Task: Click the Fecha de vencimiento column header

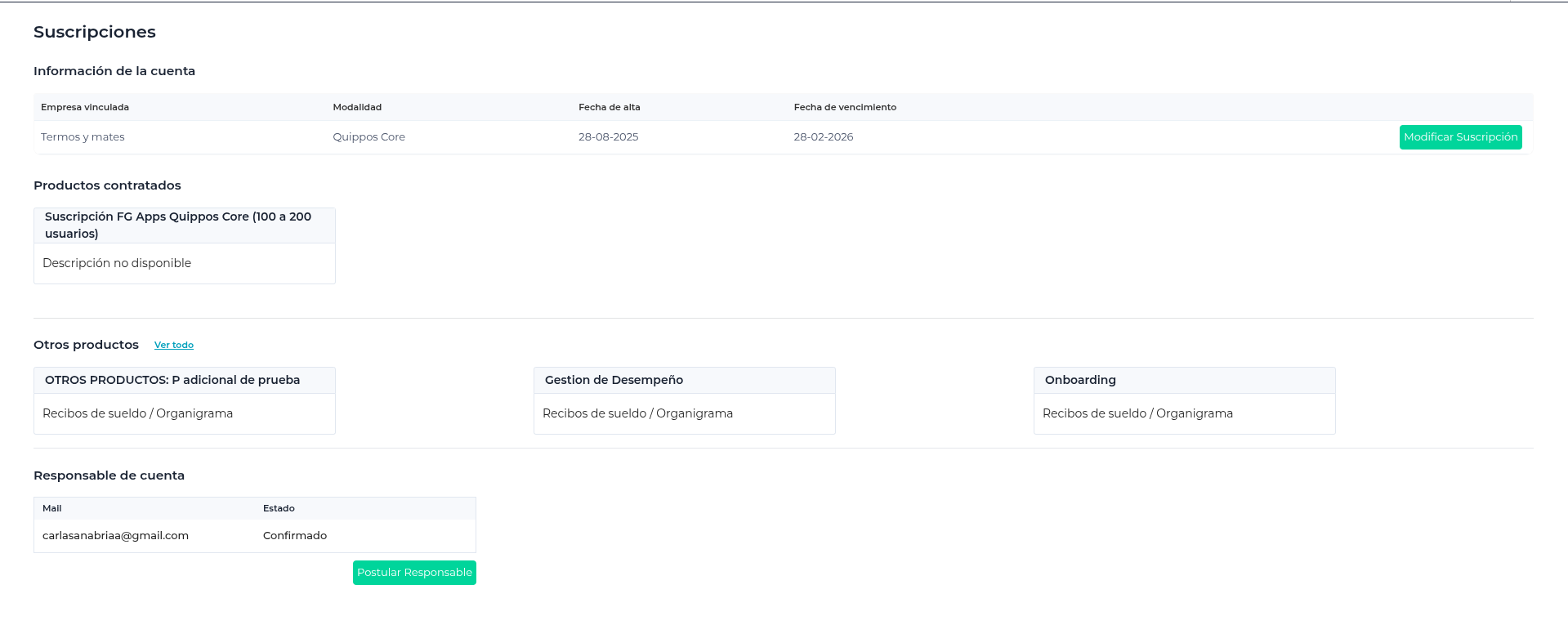Action: (x=845, y=107)
